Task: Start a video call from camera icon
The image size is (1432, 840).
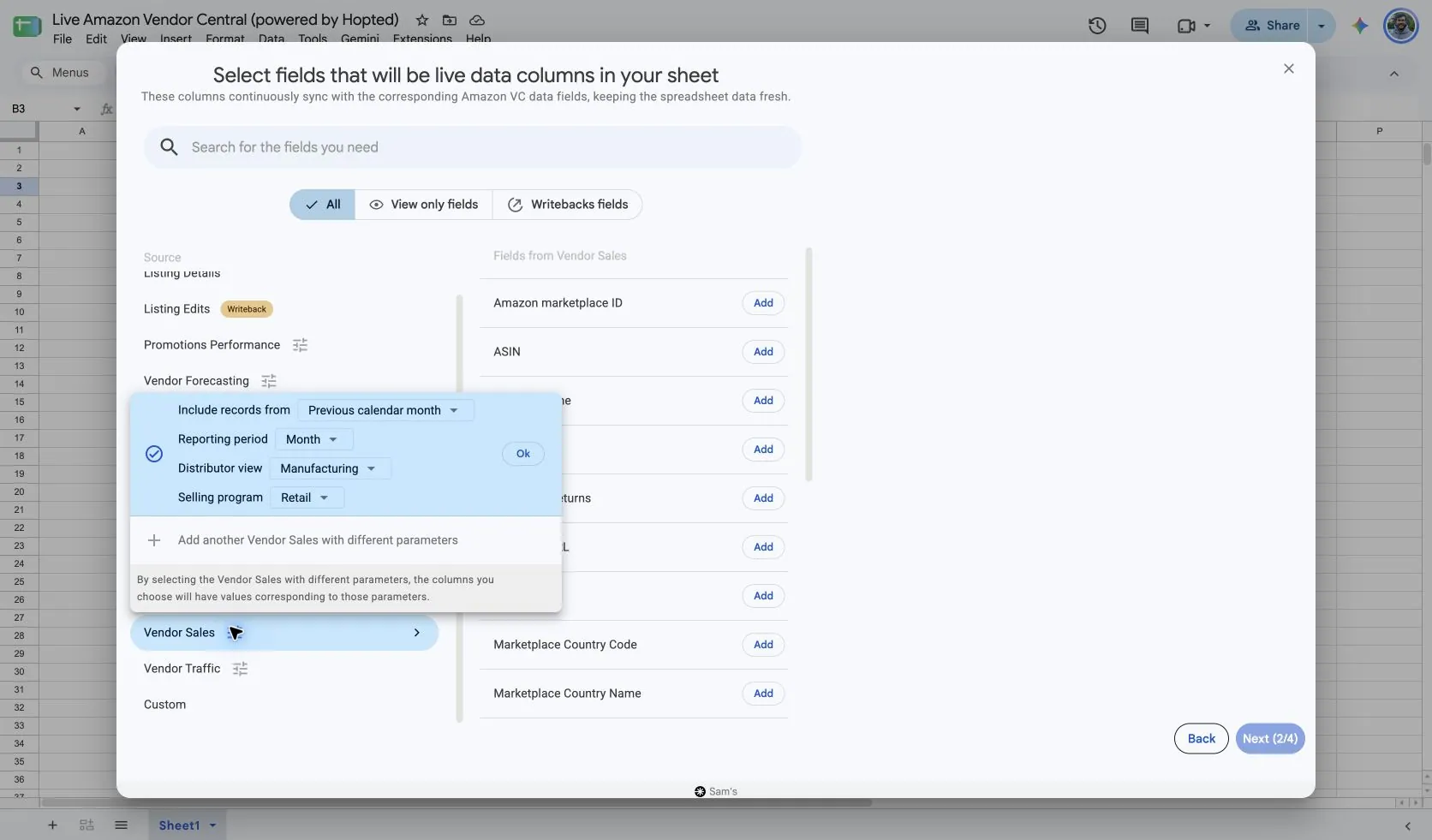Action: tap(1186, 26)
